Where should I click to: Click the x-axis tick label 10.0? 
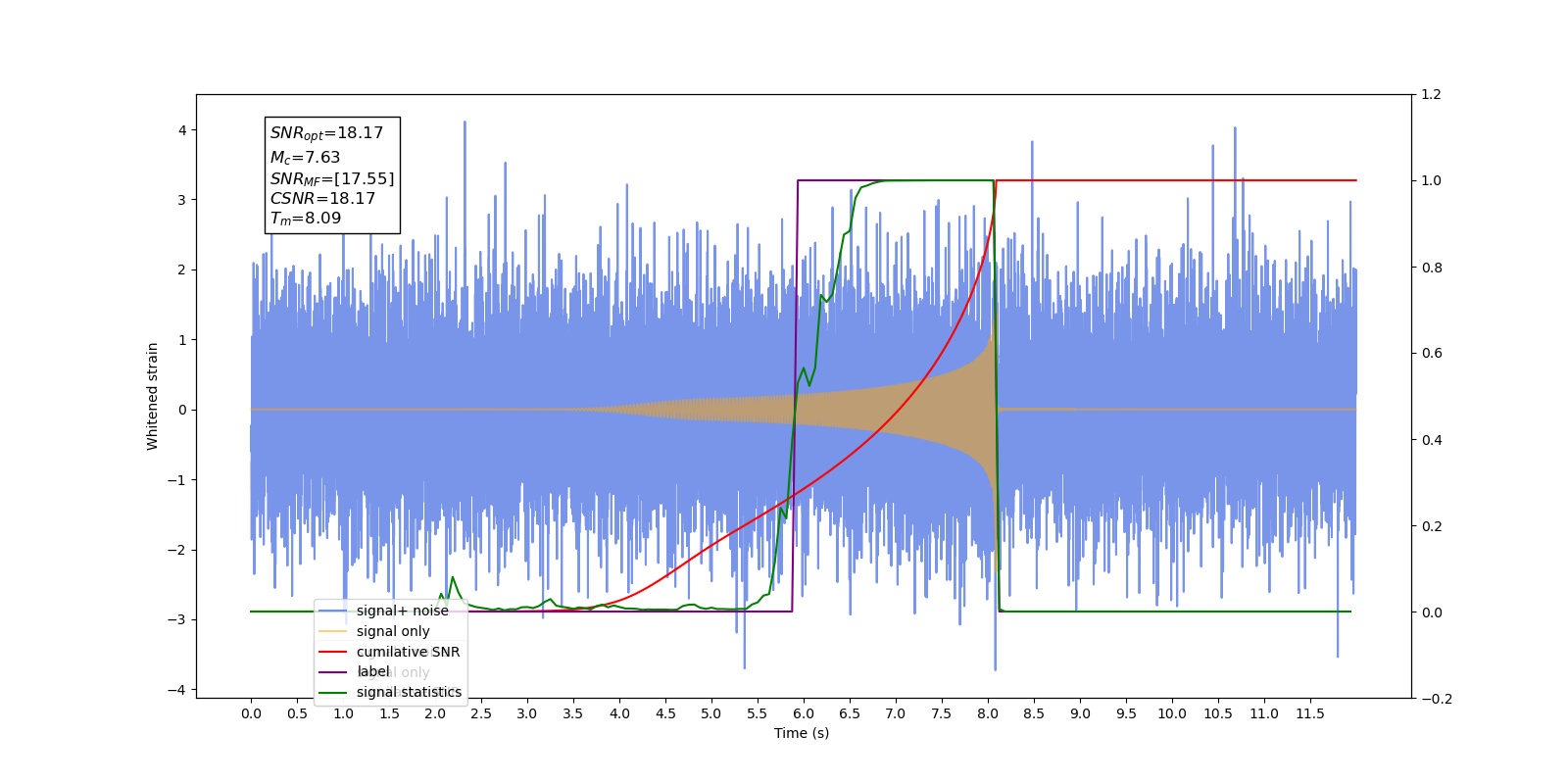(x=1172, y=713)
